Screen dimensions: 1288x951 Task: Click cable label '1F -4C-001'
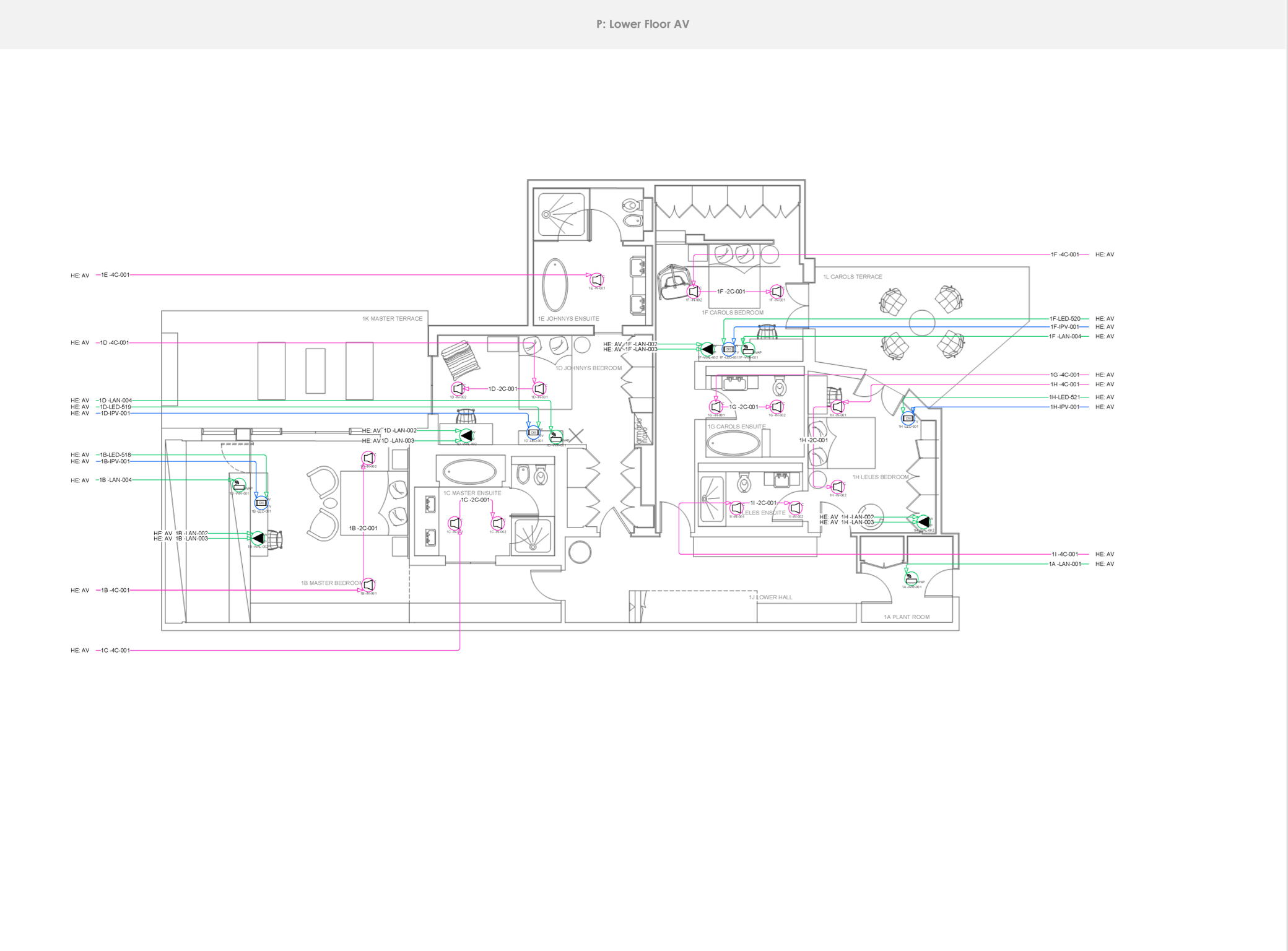point(1065,254)
